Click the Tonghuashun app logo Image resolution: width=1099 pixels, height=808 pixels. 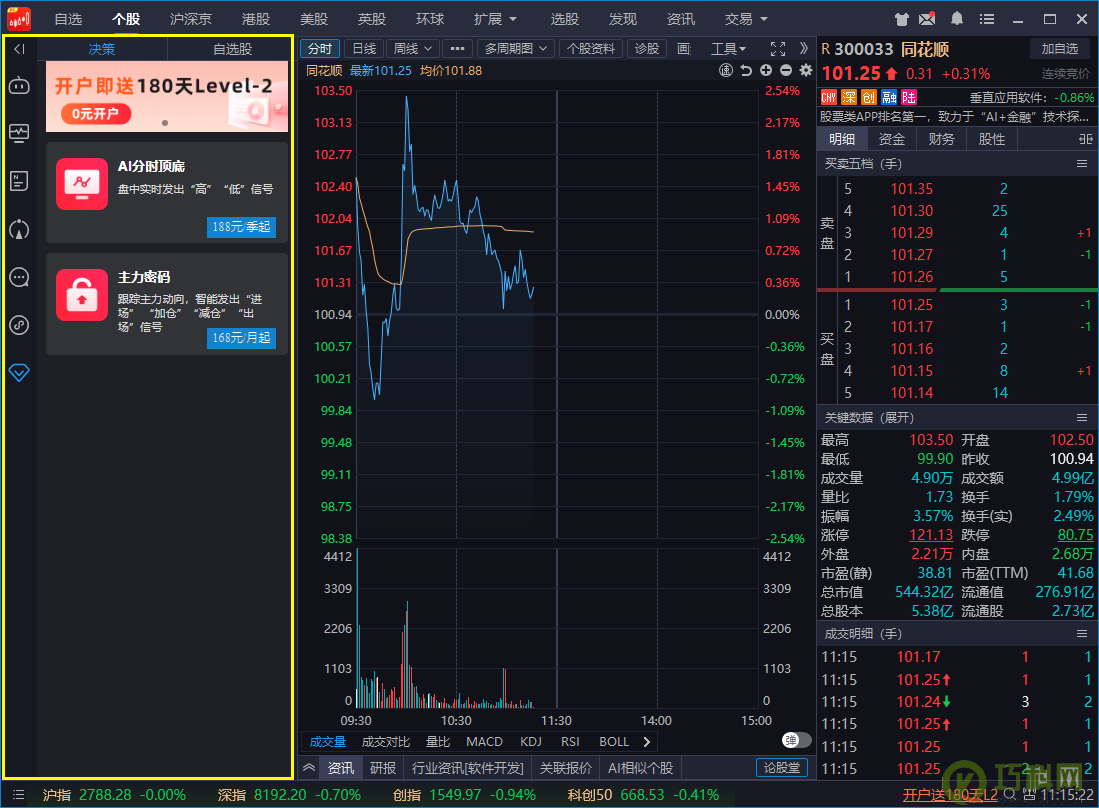(x=19, y=19)
